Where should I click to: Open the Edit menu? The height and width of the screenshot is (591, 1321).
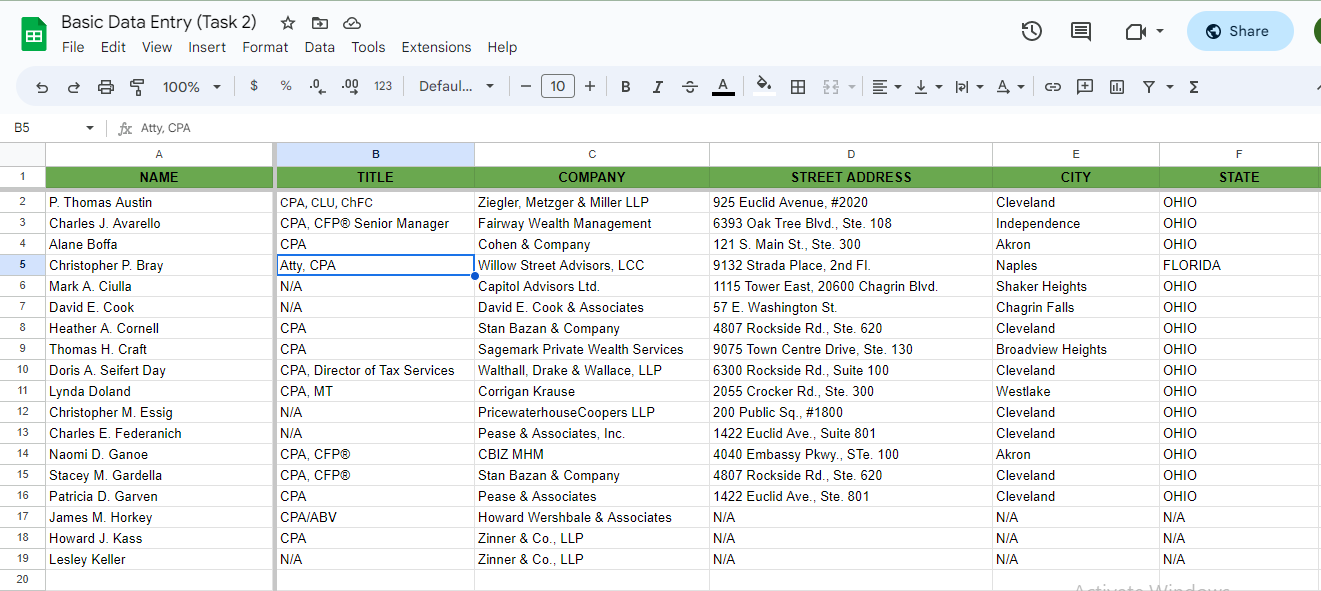tap(113, 47)
